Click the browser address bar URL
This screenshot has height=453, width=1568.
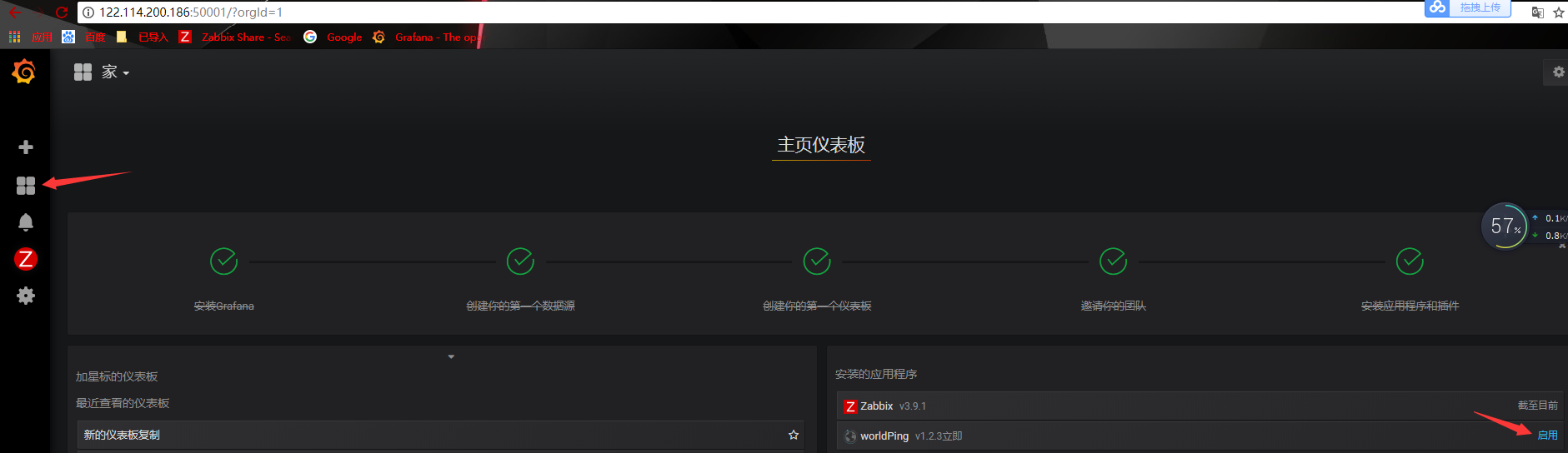pos(191,12)
